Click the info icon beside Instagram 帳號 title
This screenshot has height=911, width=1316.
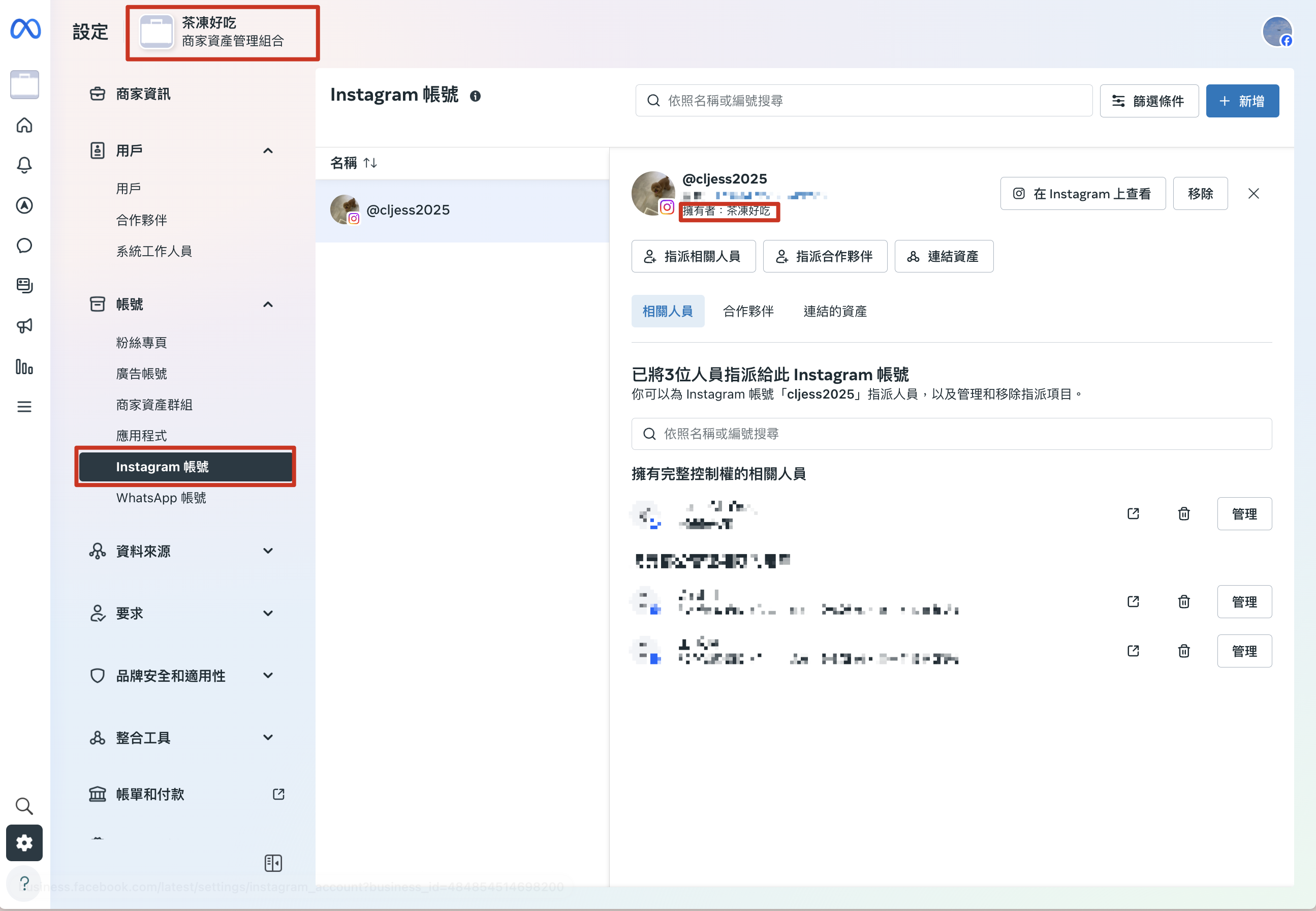click(x=475, y=96)
